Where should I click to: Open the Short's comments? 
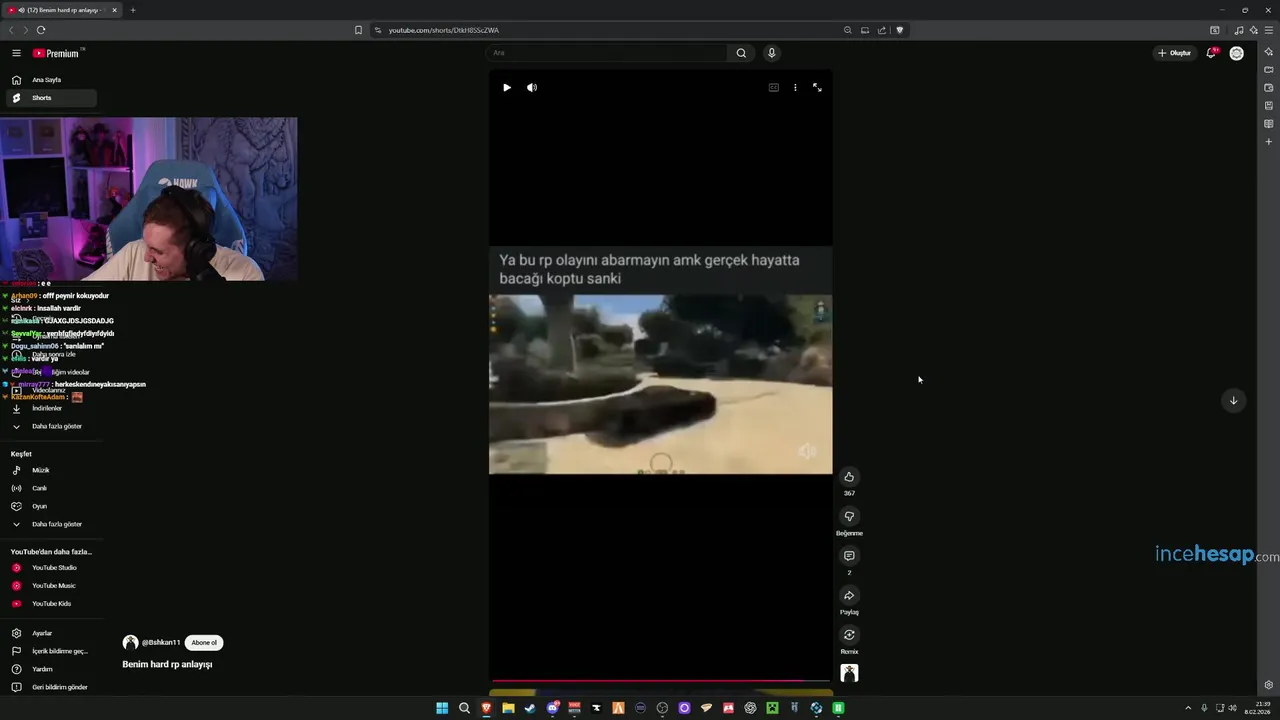[849, 556]
